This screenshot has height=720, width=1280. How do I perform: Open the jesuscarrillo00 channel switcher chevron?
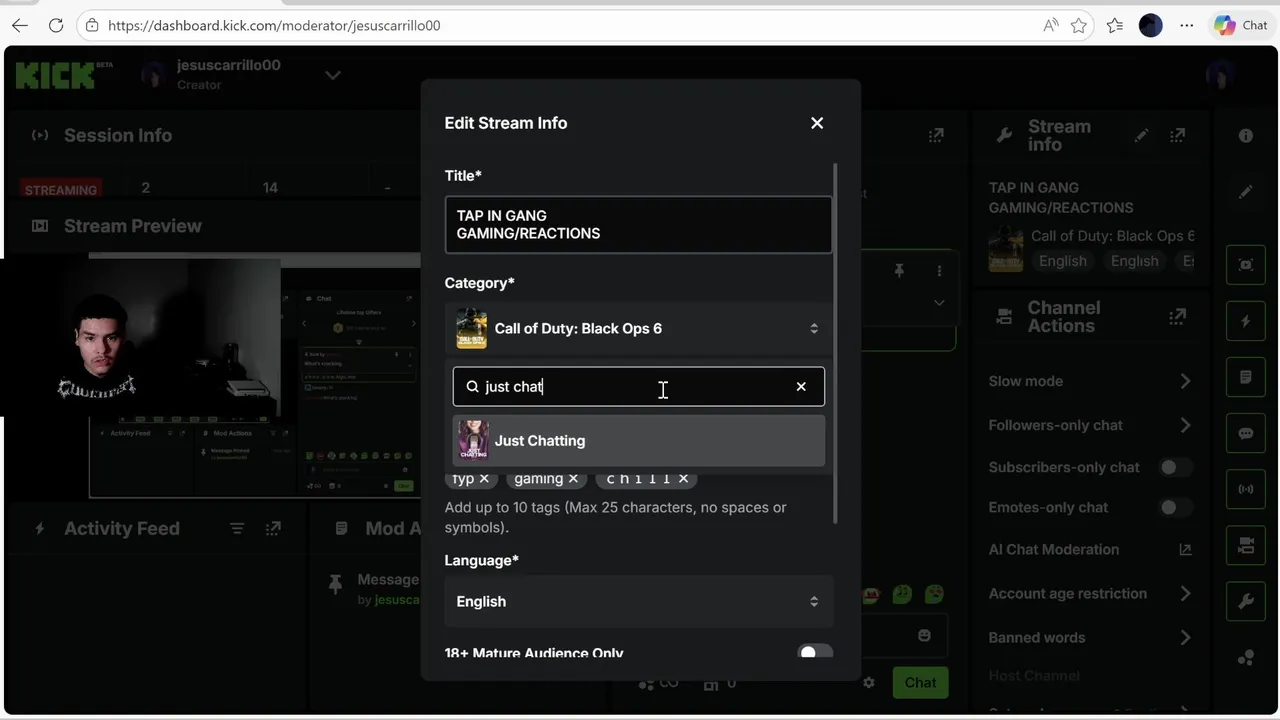(x=333, y=75)
